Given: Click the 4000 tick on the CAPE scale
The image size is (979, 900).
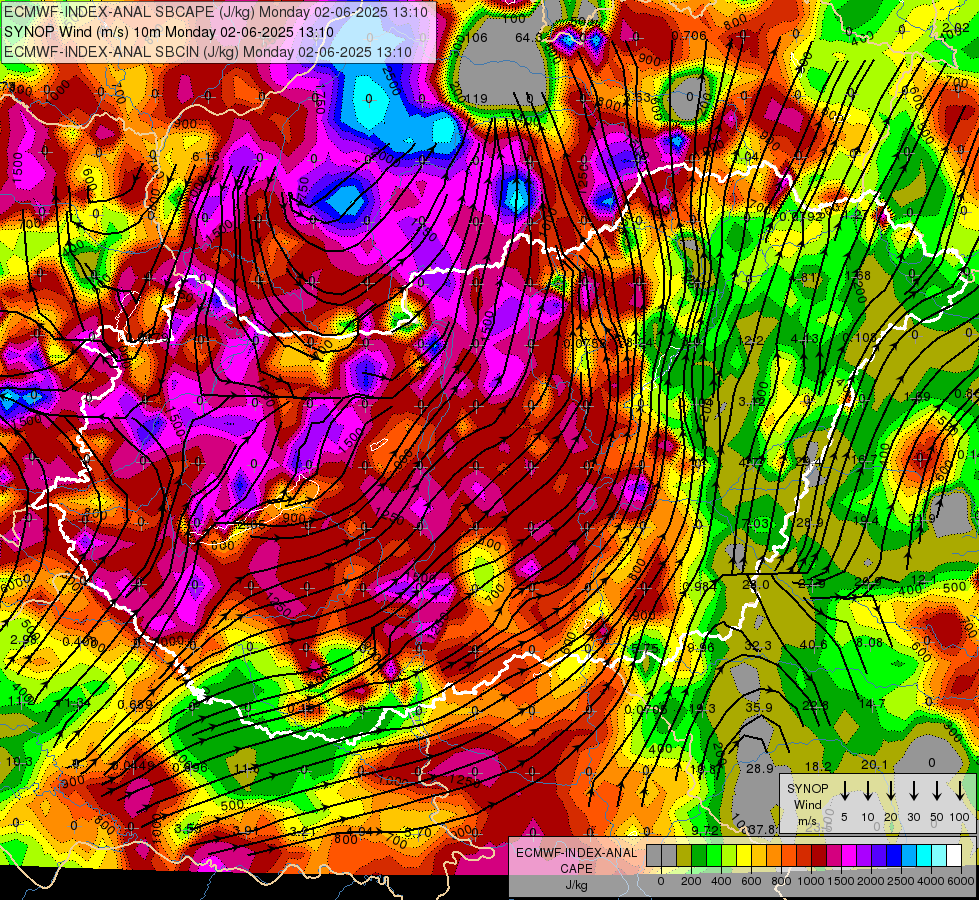Looking at the screenshot, I should (931, 881).
